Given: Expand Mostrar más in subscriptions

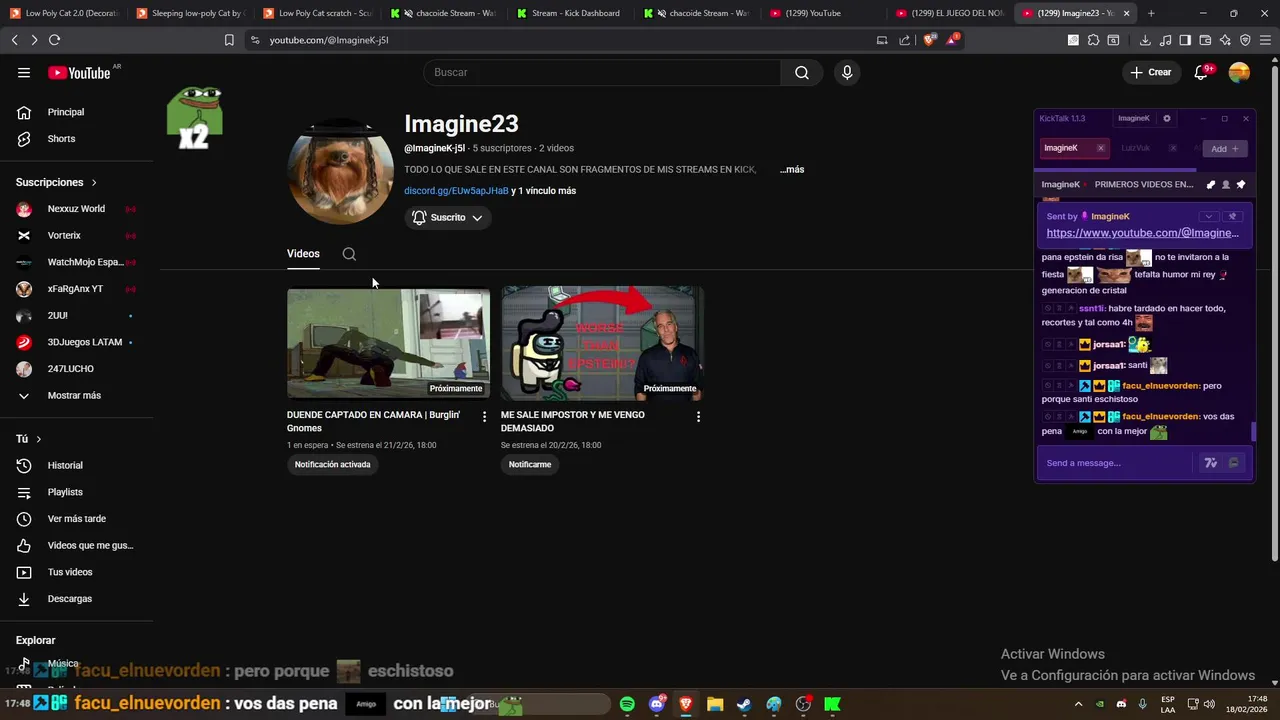Looking at the screenshot, I should 74,395.
